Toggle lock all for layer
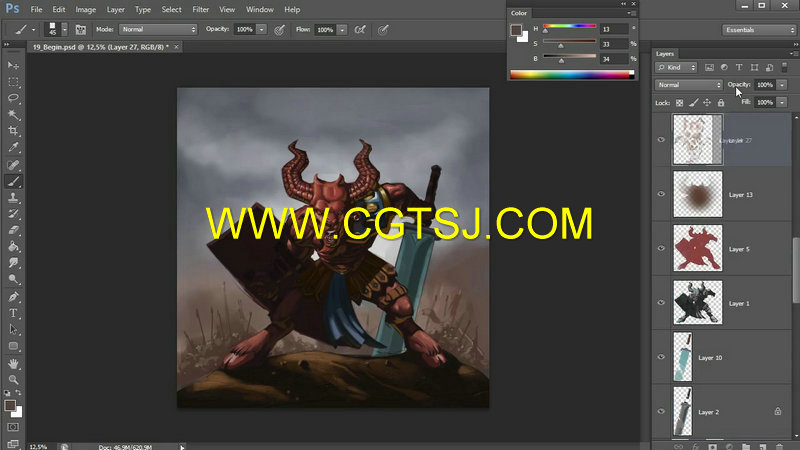 (721, 103)
